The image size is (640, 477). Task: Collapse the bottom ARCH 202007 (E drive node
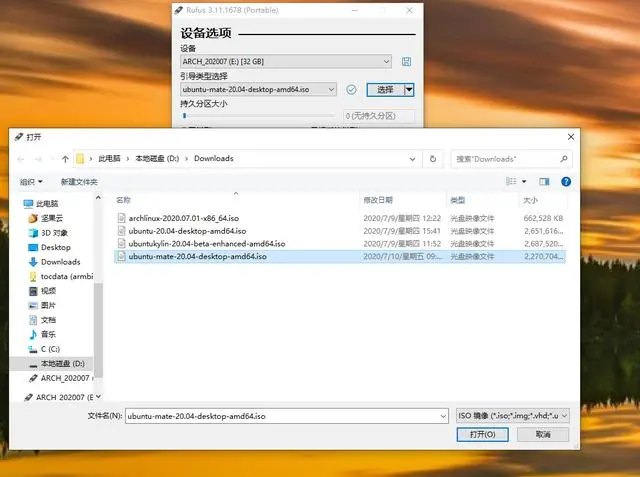coord(98,396)
